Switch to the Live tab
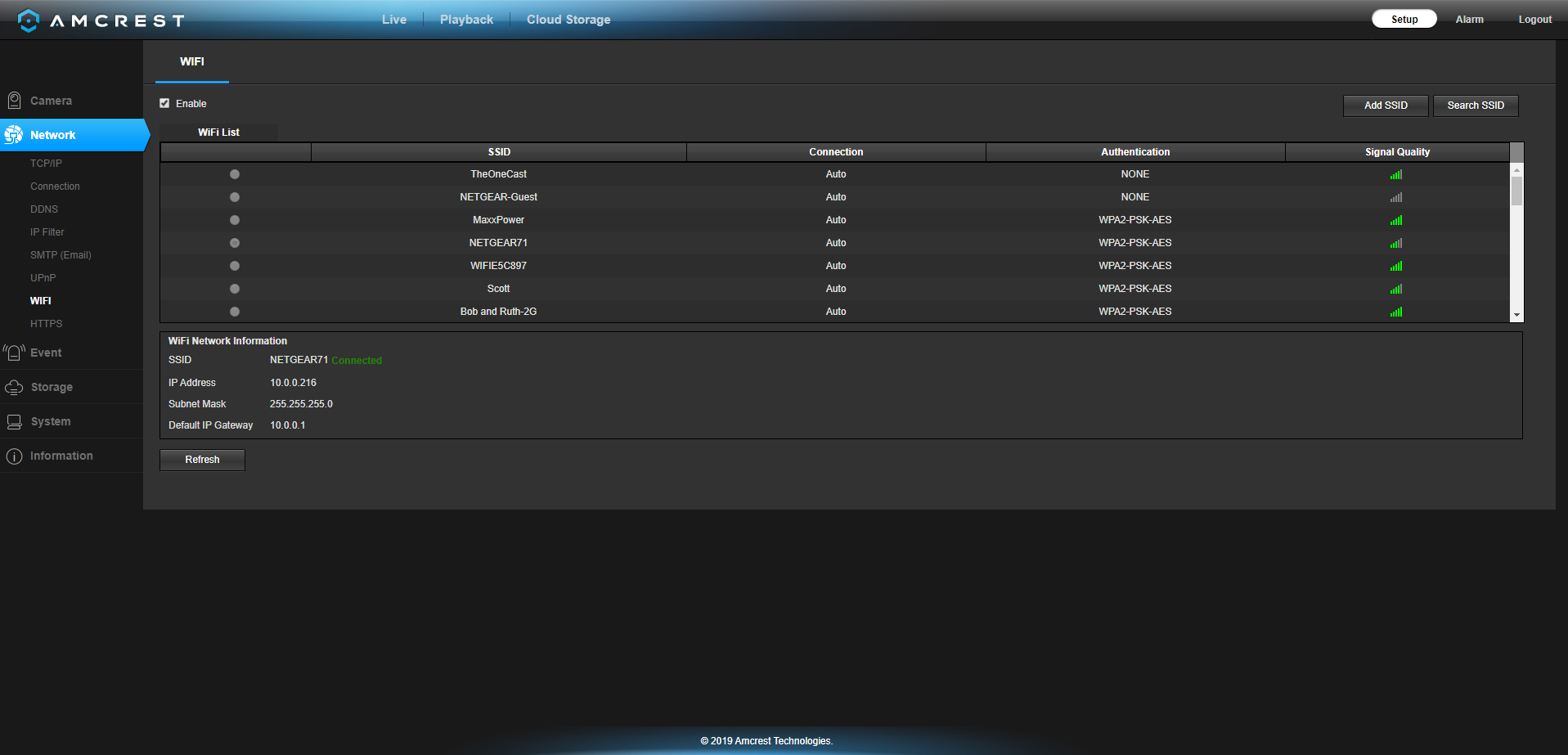This screenshot has width=1568, height=755. click(x=394, y=20)
